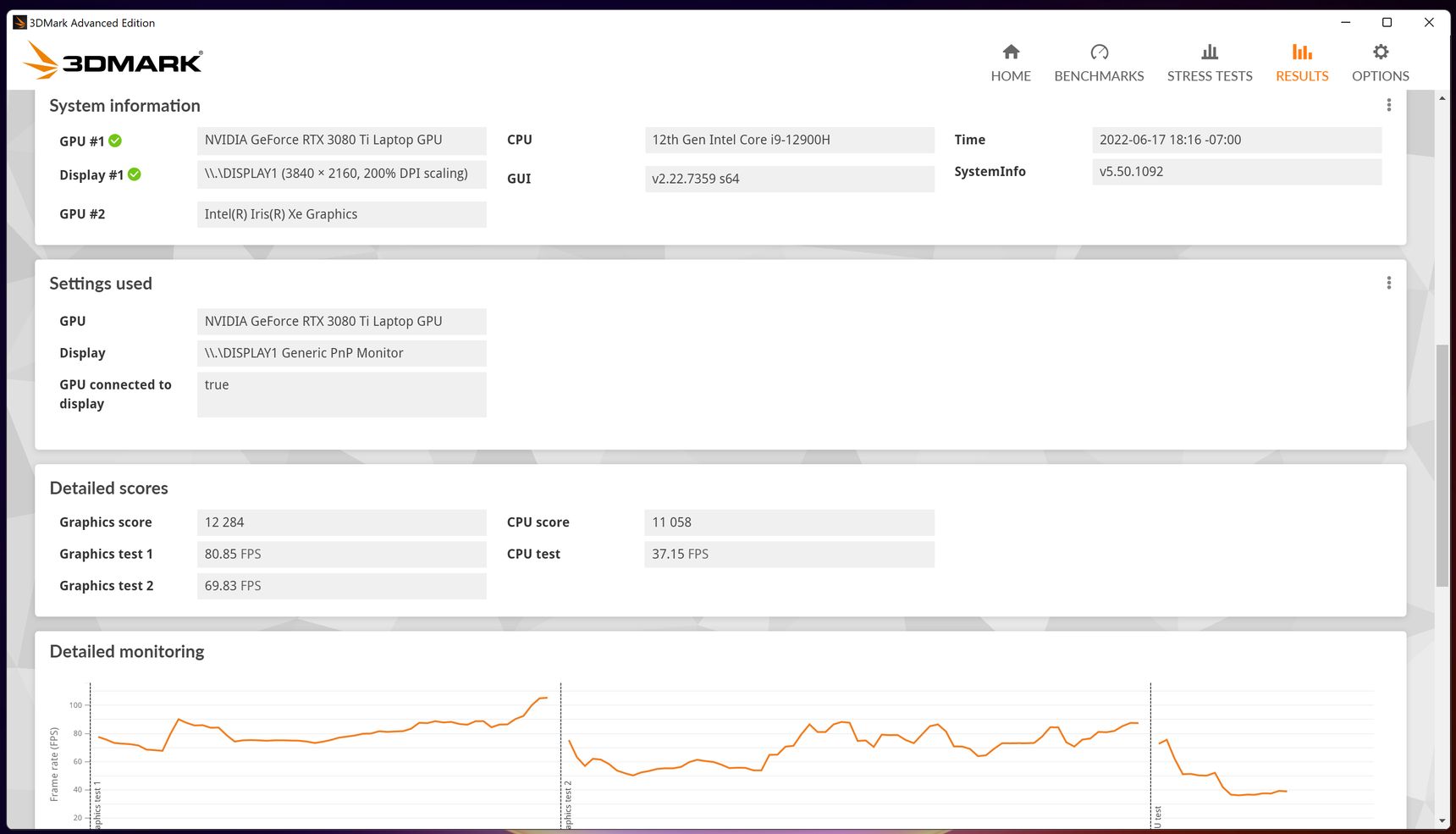Click the BENCHMARKS label in the navigation

pos(1099,76)
